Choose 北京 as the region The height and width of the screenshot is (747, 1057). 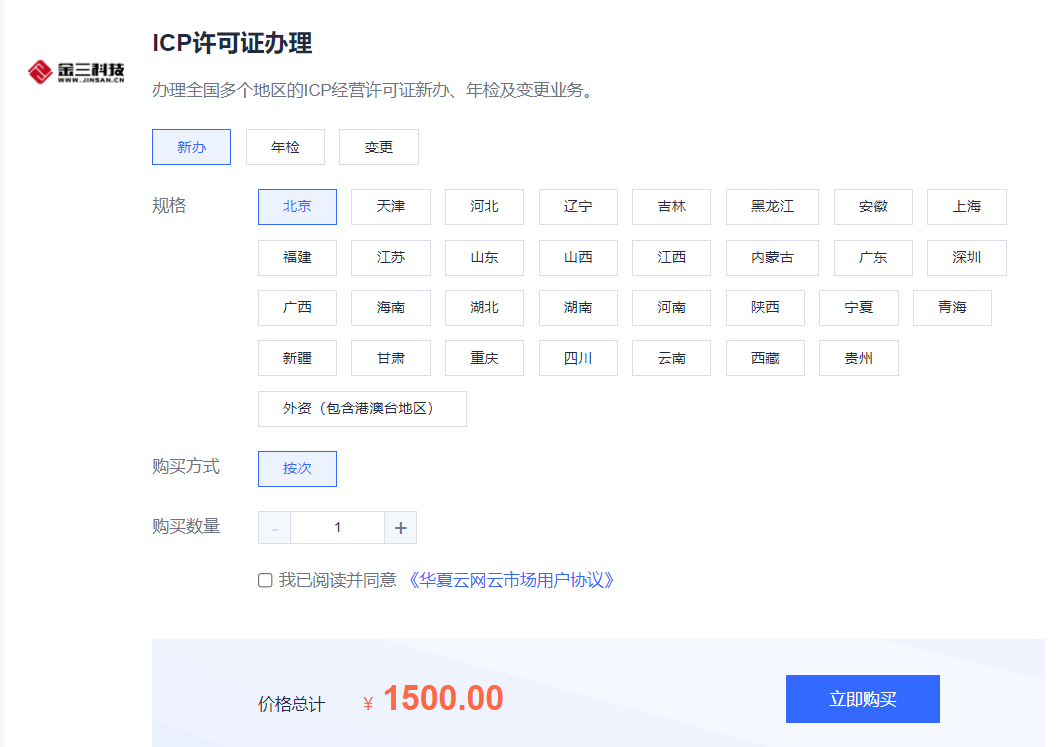pos(297,207)
